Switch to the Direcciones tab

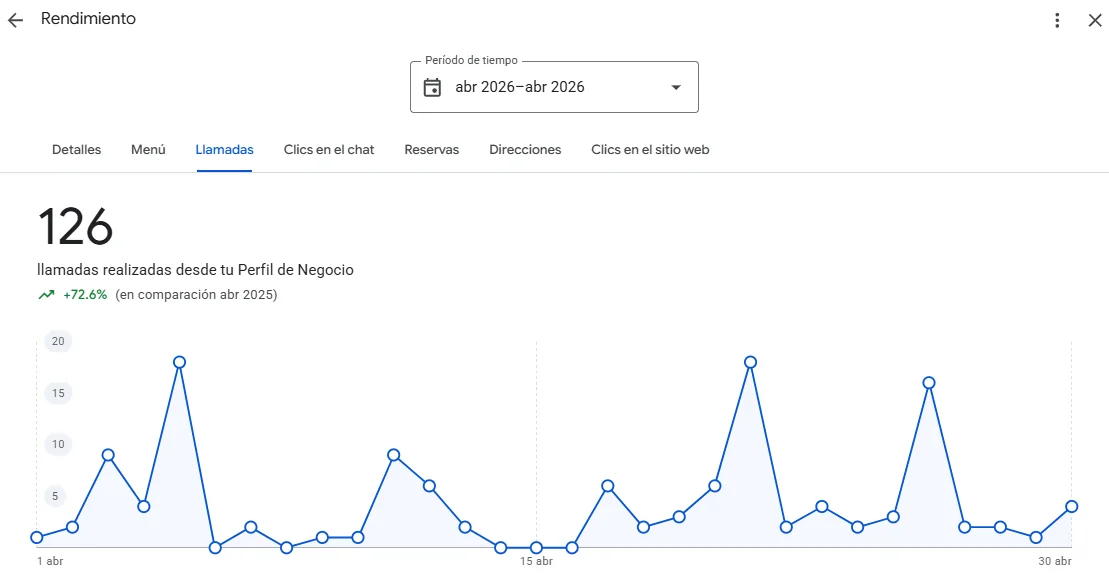(x=525, y=150)
